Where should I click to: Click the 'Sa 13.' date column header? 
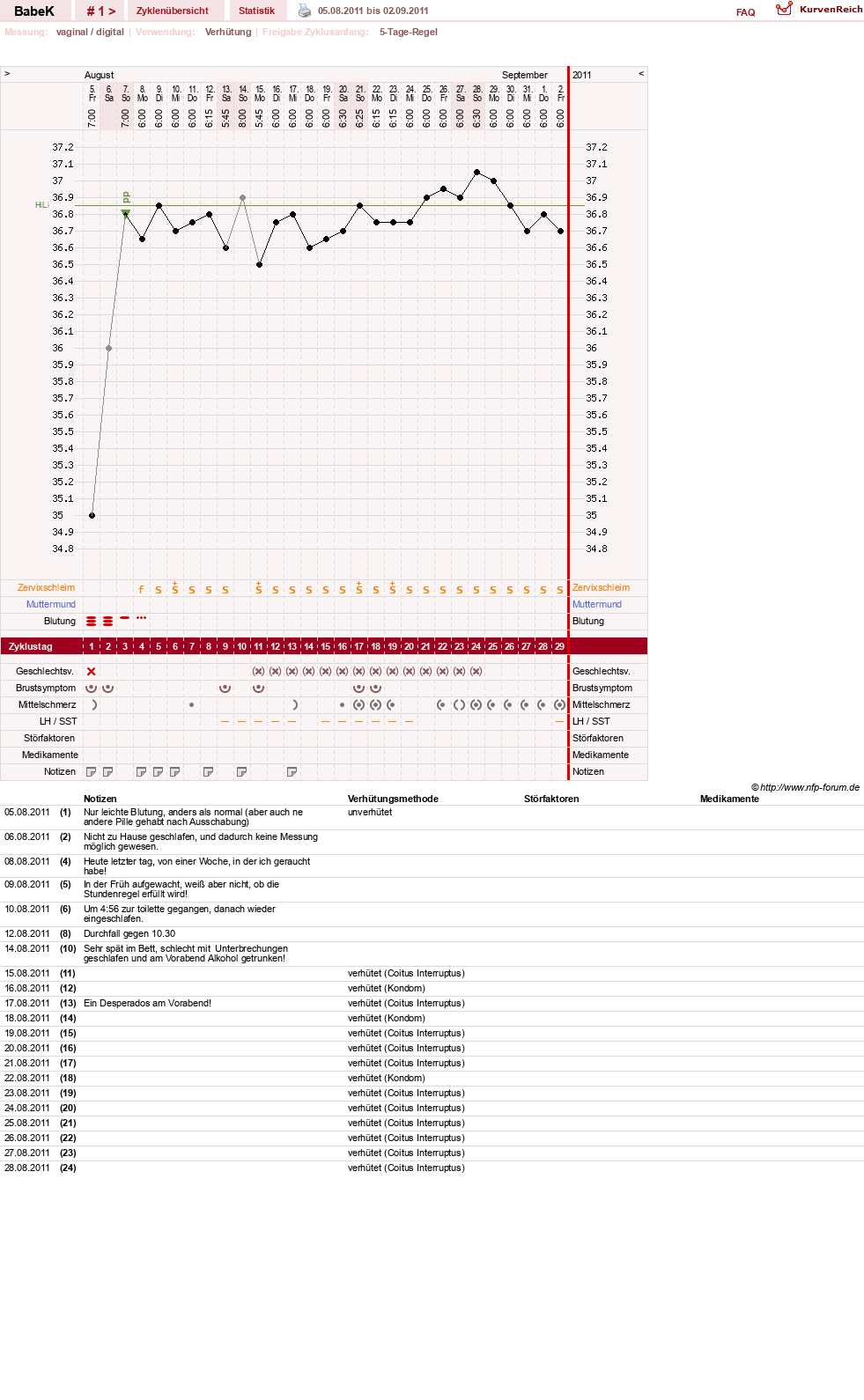point(225,93)
